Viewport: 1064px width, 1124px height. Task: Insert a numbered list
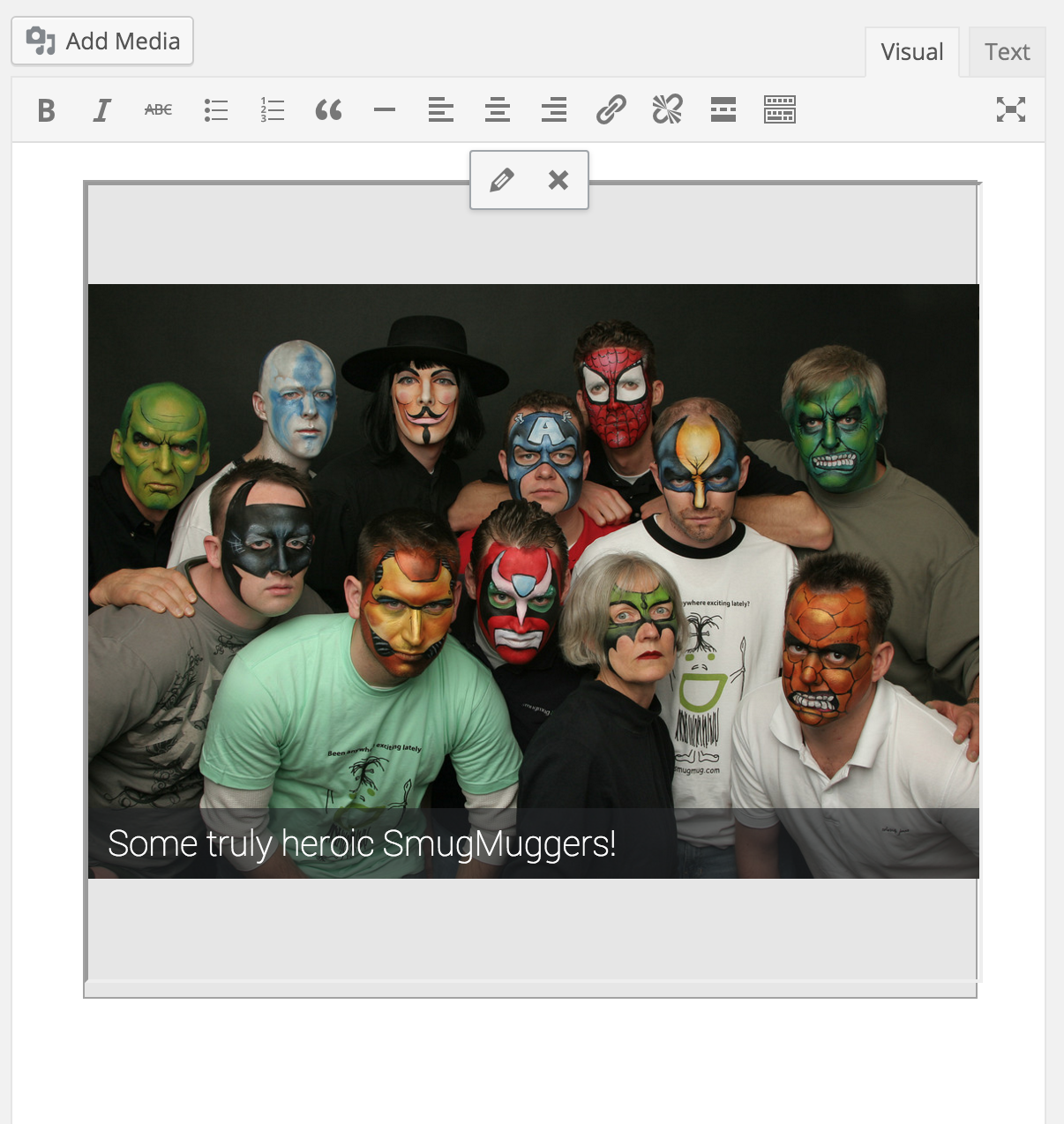[272, 110]
